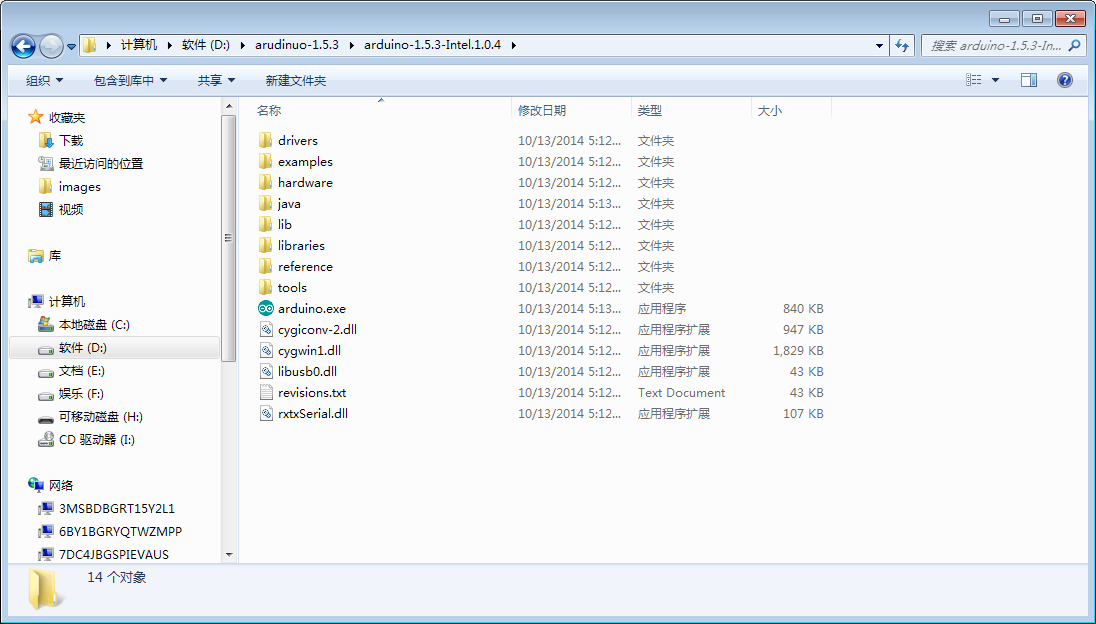Click 1,829 KB size of cygwin1.dll
The image size is (1096, 624).
click(798, 350)
